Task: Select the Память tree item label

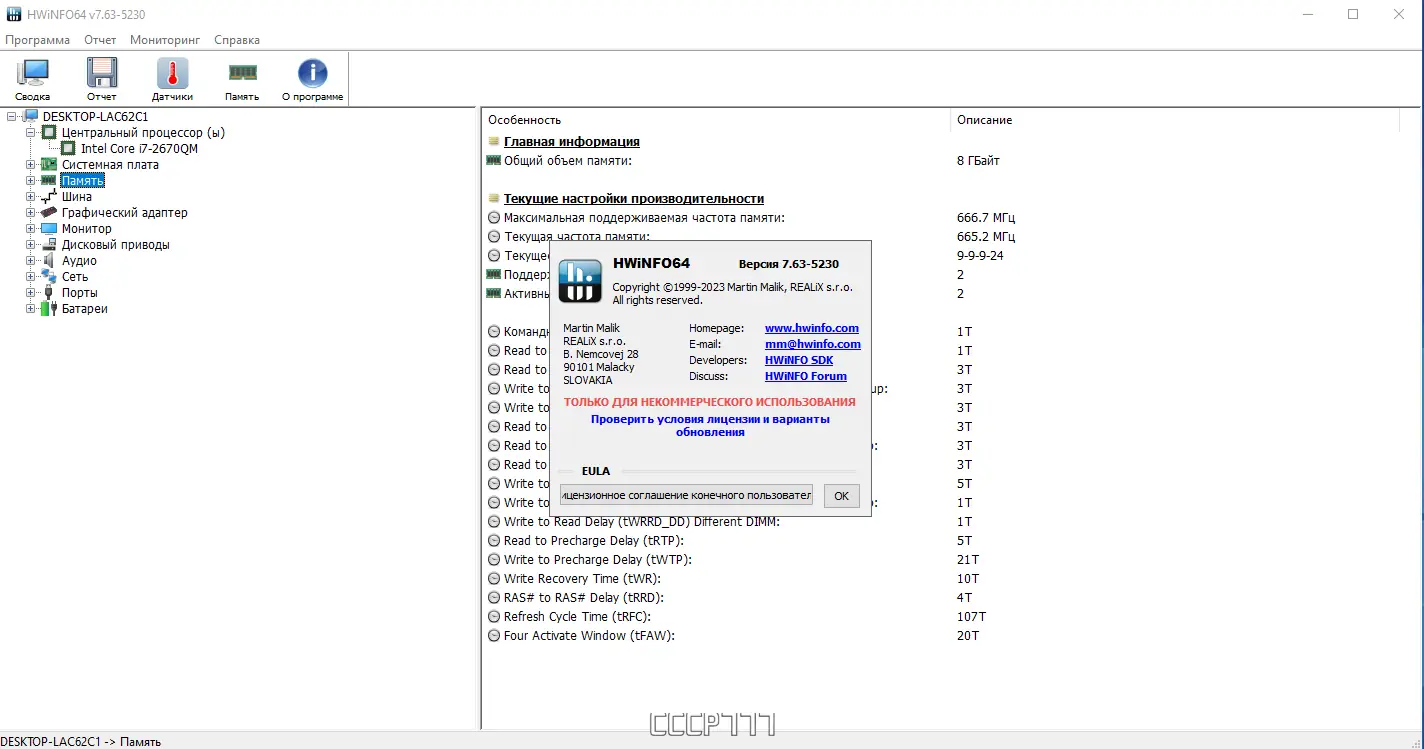Action: coord(82,181)
